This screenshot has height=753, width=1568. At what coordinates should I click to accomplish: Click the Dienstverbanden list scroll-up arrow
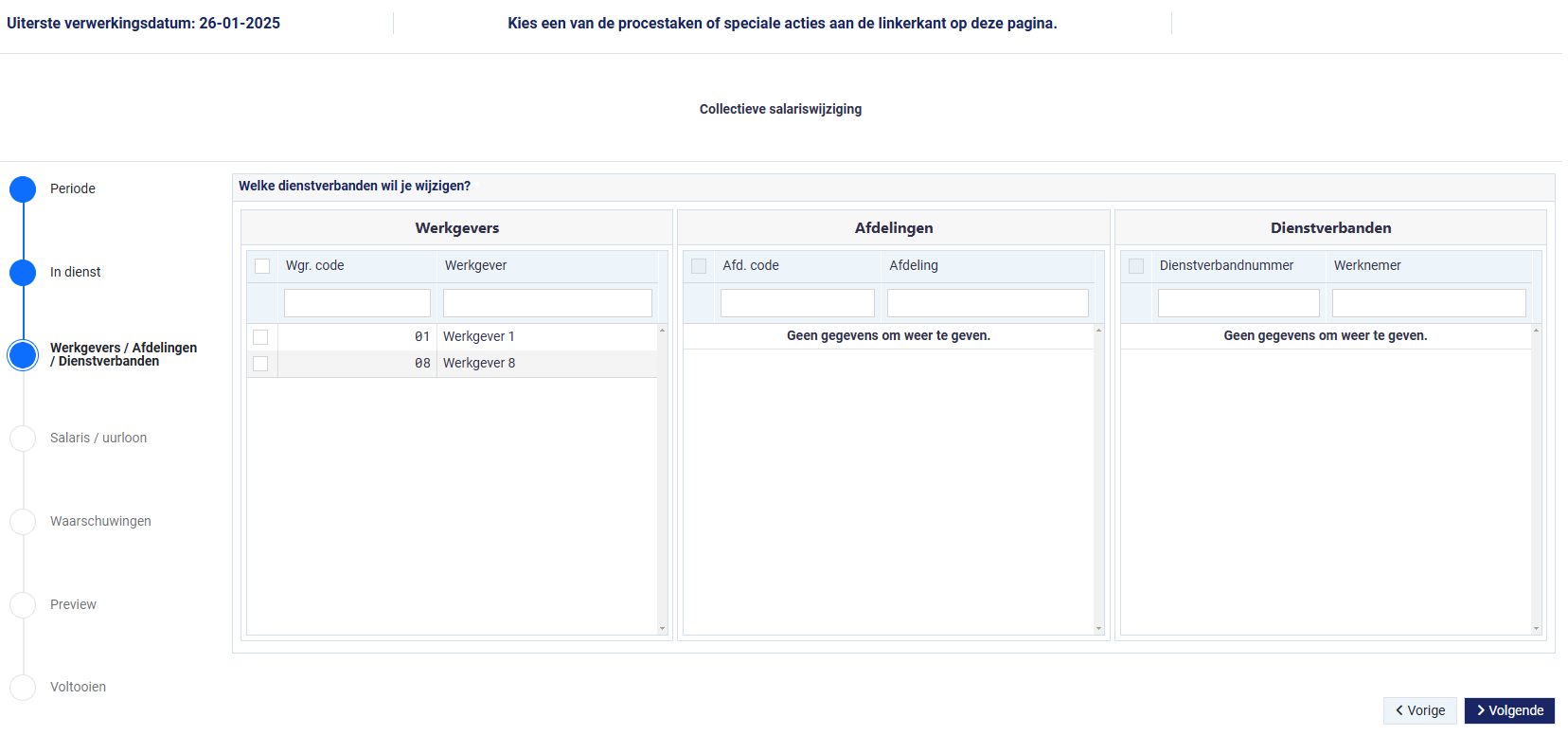(x=1536, y=330)
